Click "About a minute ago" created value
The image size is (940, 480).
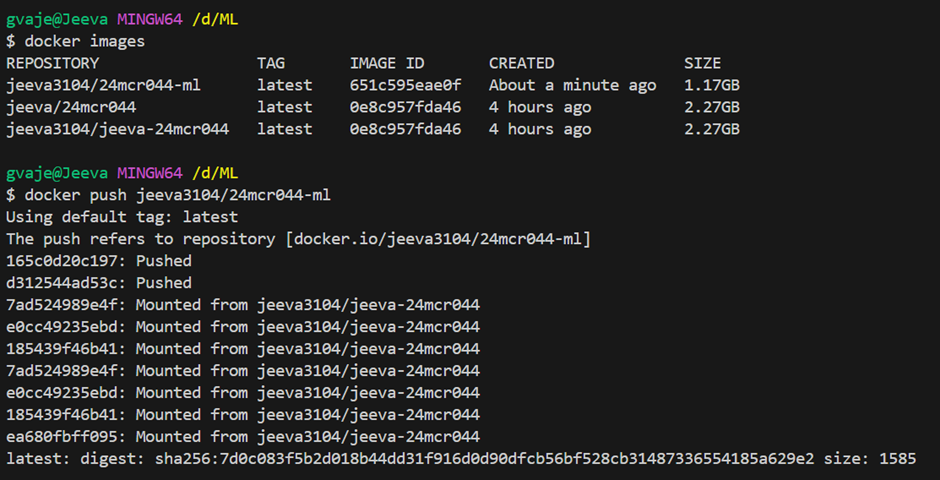coord(573,85)
